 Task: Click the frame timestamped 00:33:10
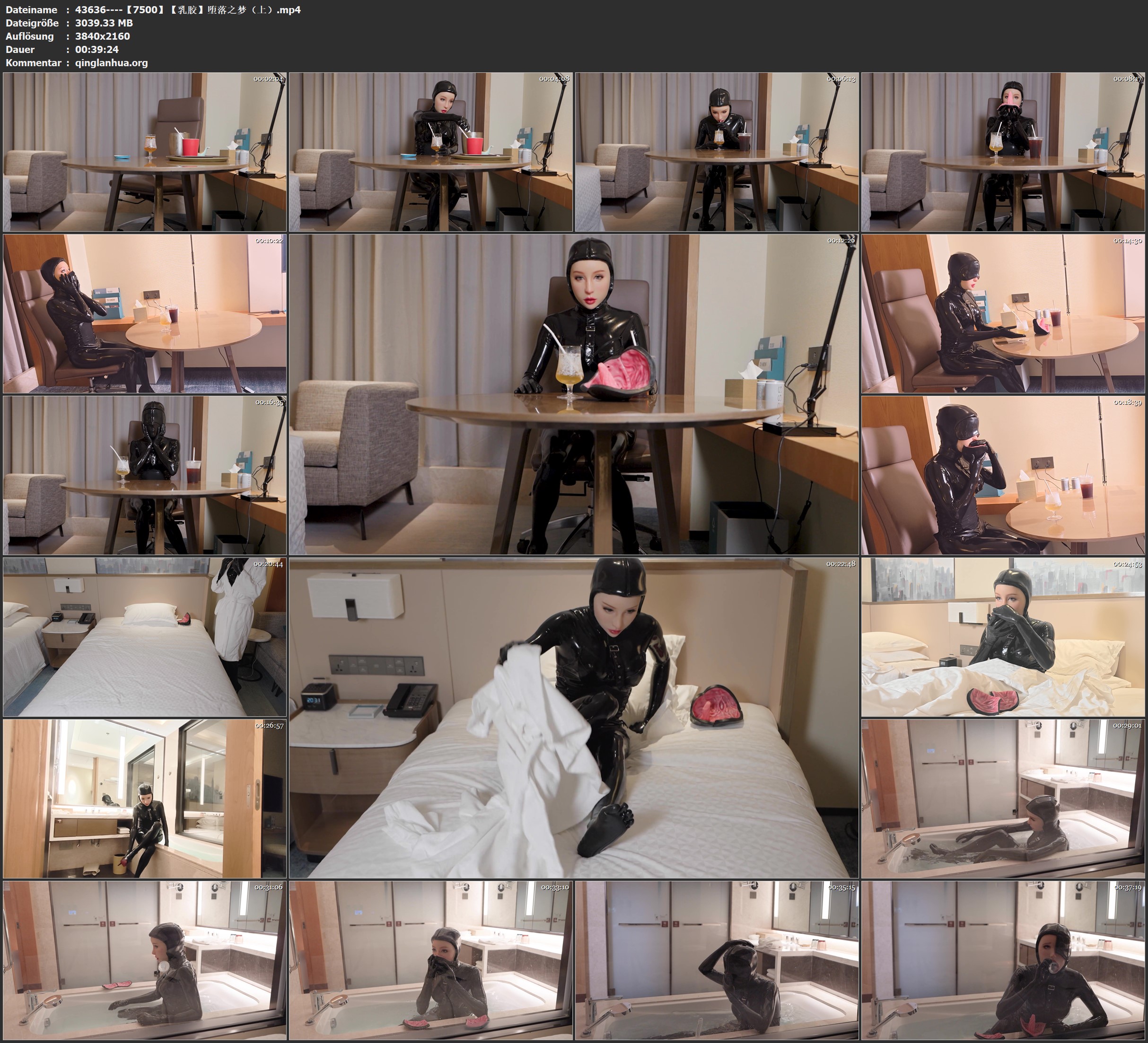[430, 960]
